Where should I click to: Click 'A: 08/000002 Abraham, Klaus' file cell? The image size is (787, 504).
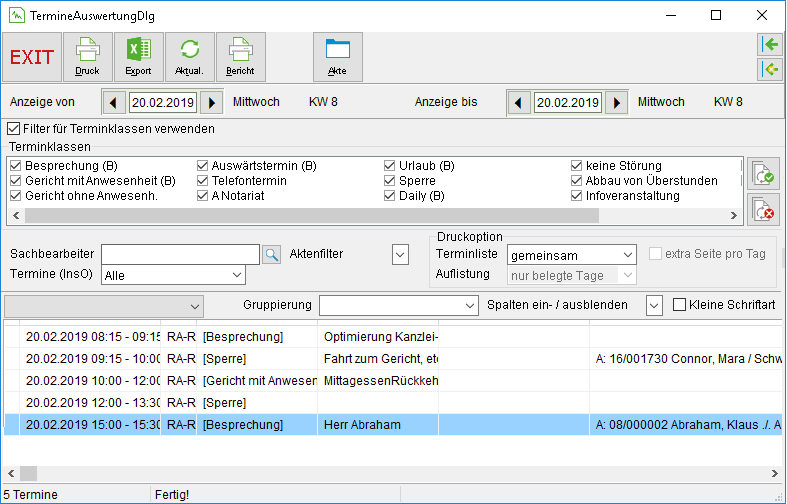tap(686, 425)
